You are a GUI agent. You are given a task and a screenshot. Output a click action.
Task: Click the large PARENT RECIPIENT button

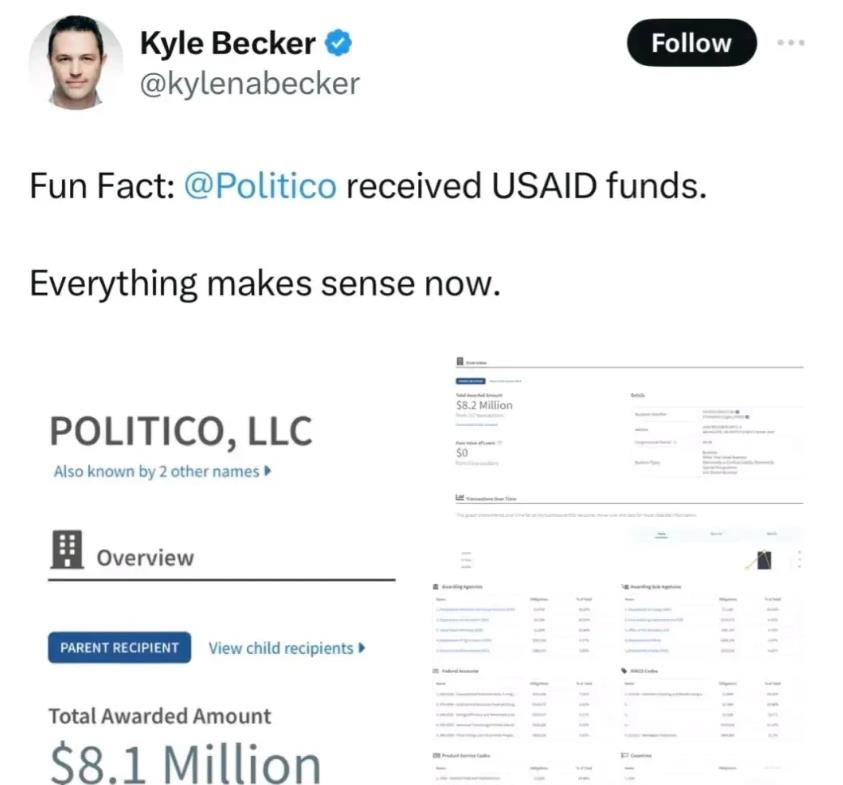[119, 647]
